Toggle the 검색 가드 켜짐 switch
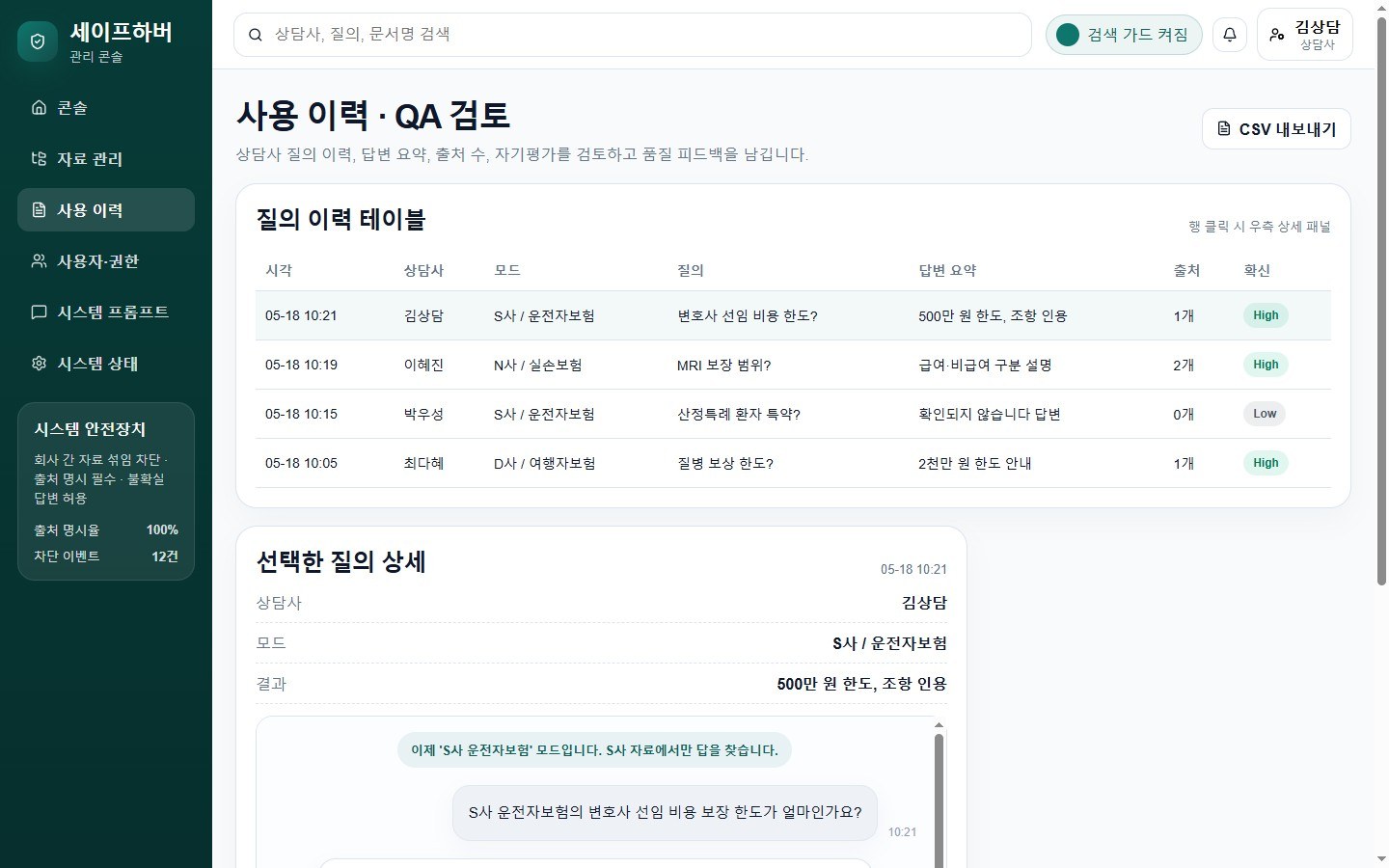 coord(1124,35)
